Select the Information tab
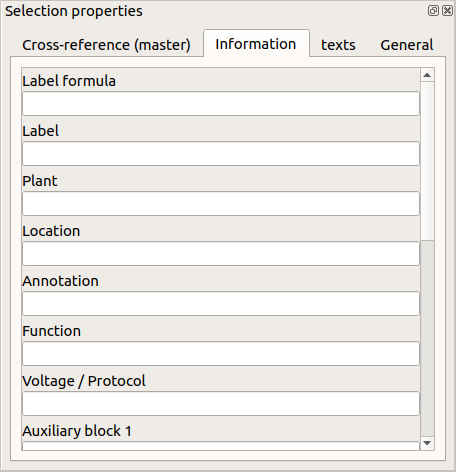The image size is (456, 472). click(256, 44)
